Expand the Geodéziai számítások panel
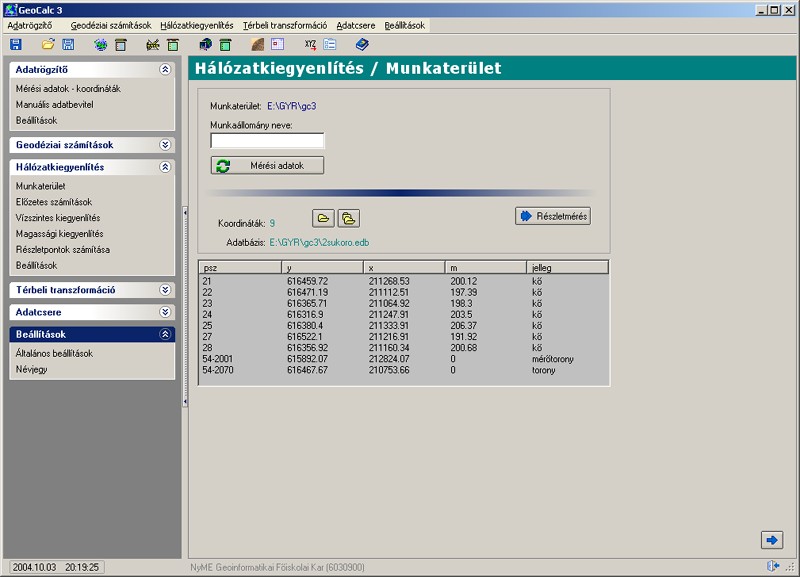The height and width of the screenshot is (577, 800). [165, 145]
